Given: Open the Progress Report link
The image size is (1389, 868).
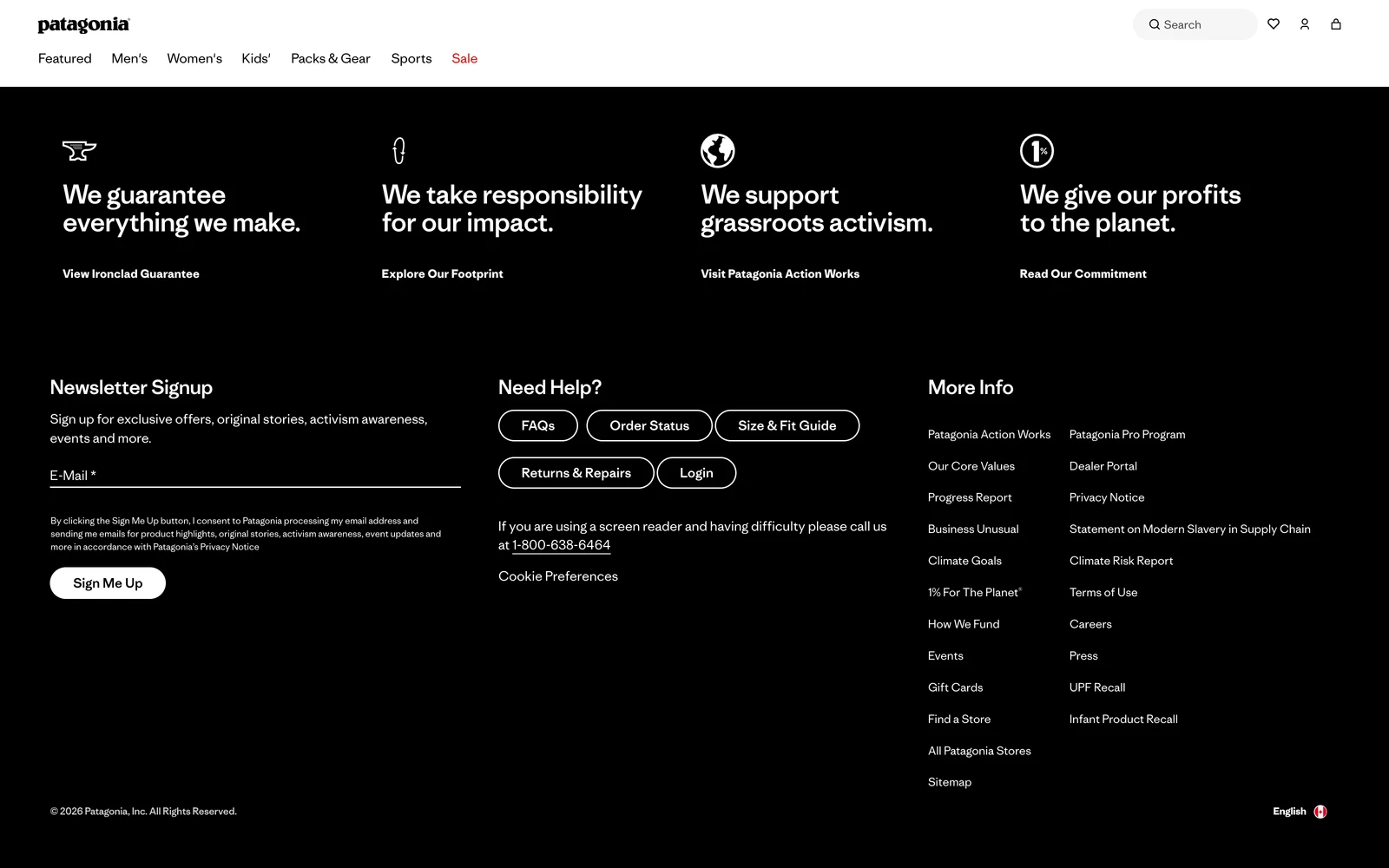Looking at the screenshot, I should click(x=970, y=497).
